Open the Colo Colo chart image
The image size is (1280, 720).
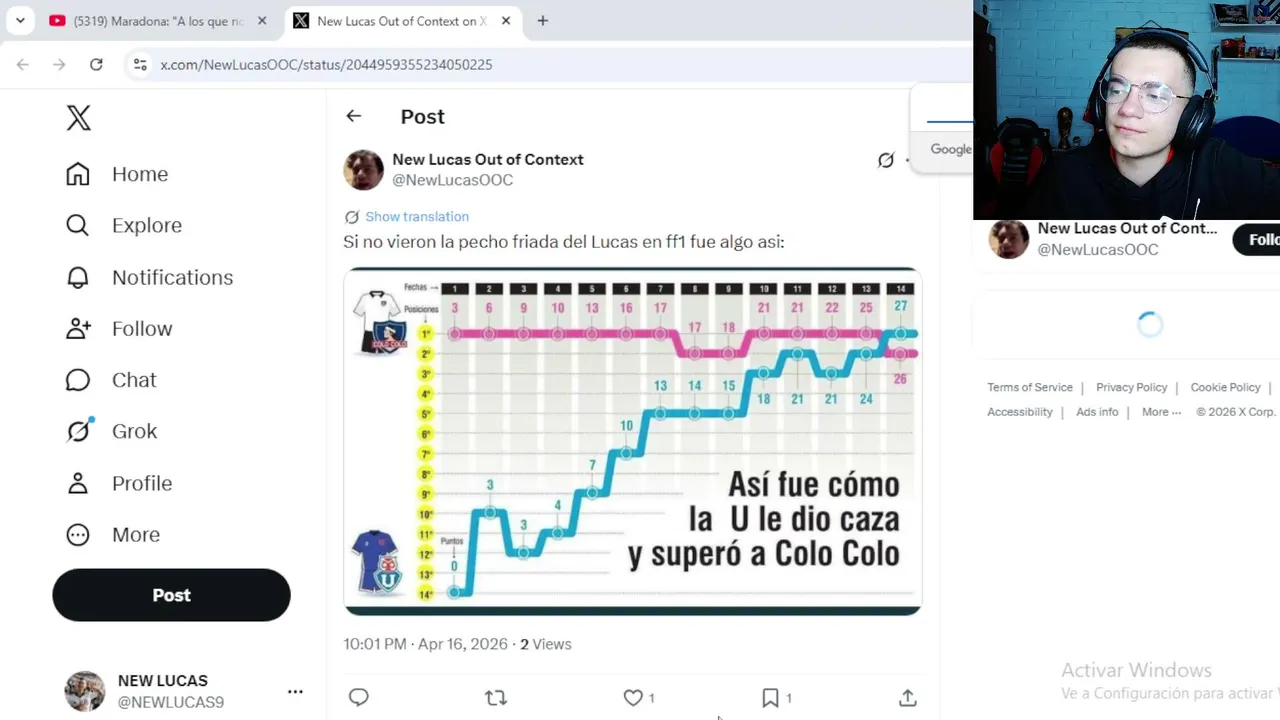632,441
